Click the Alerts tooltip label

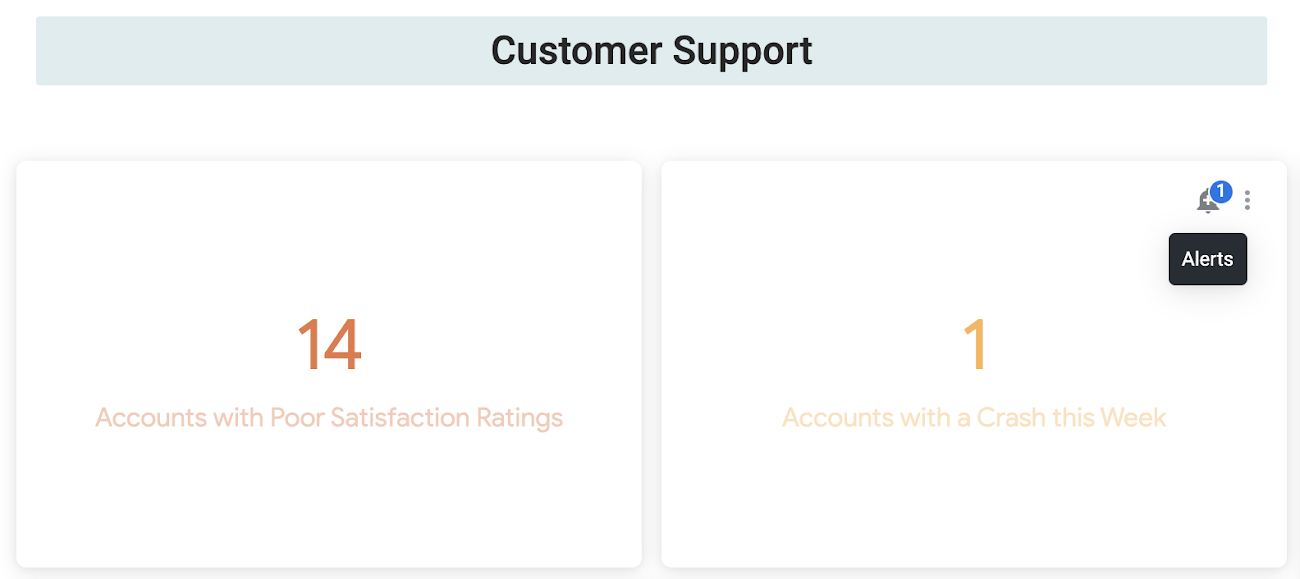tap(1207, 258)
